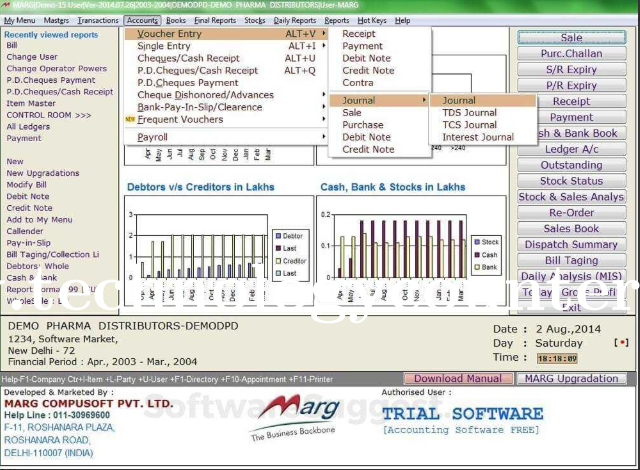Click the S/R Expiry button
The width and height of the screenshot is (640, 470).
571,69
